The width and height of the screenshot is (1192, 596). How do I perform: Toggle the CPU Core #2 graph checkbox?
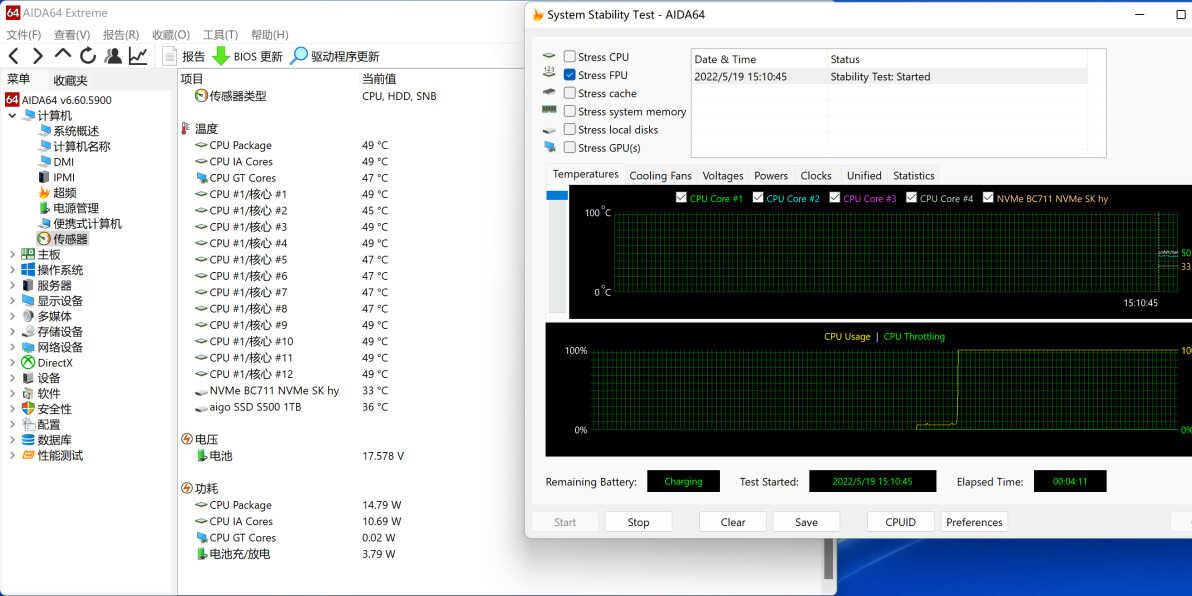758,198
